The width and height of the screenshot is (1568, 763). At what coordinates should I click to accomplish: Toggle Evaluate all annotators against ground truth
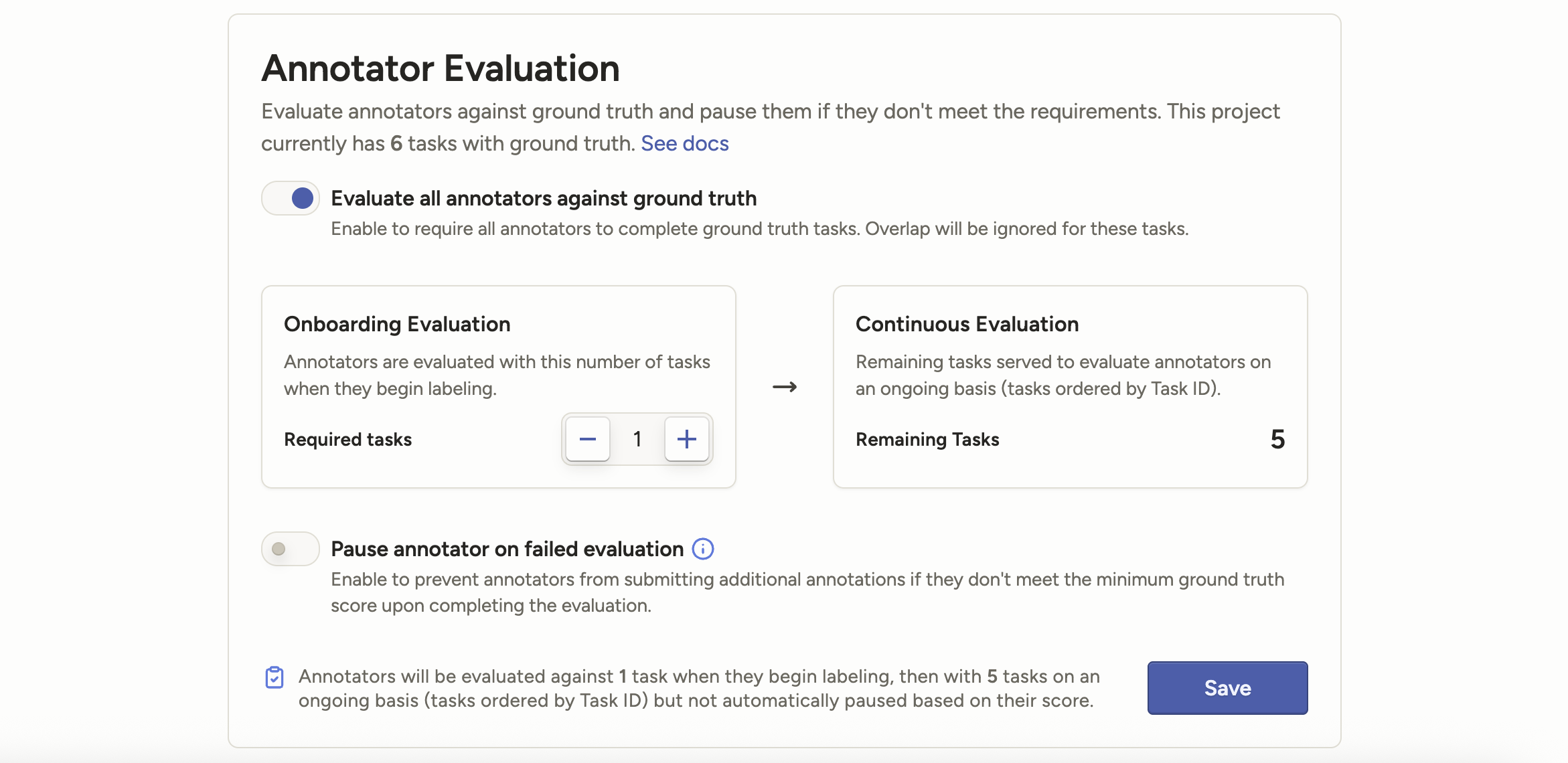291,198
